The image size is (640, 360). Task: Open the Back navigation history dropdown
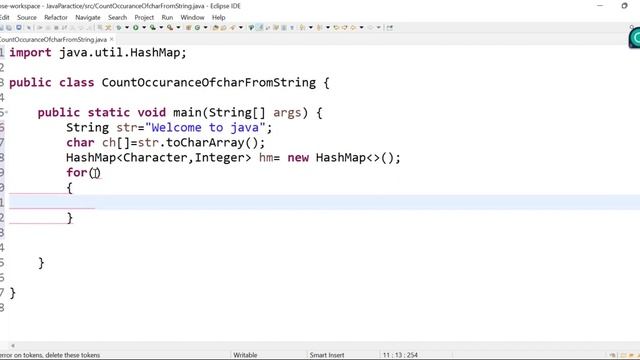point(361,28)
